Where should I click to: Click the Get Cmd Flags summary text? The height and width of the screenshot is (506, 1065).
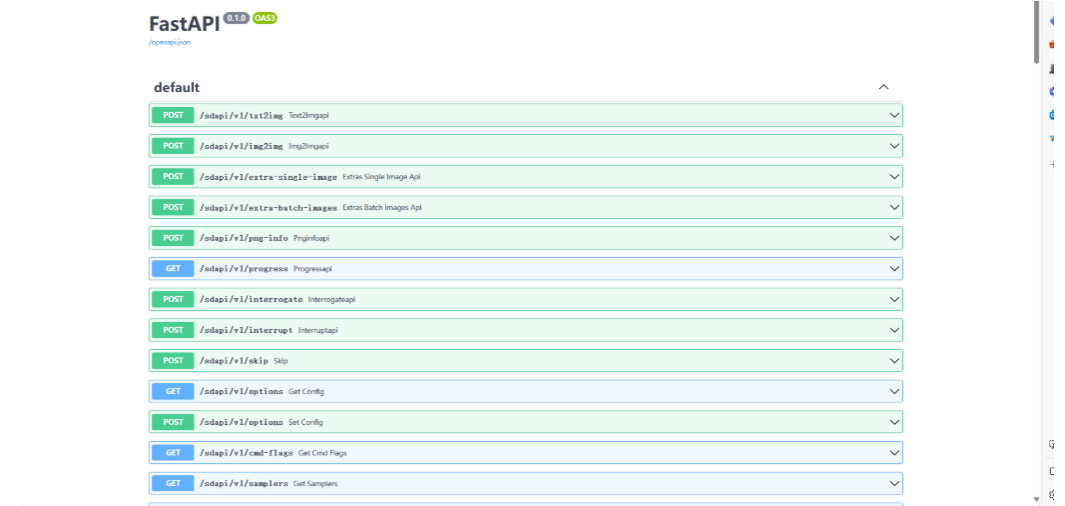pyautogui.click(x=323, y=452)
